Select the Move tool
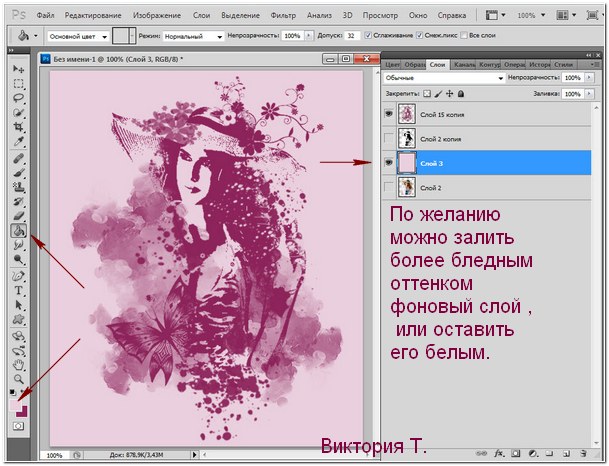 [18, 69]
